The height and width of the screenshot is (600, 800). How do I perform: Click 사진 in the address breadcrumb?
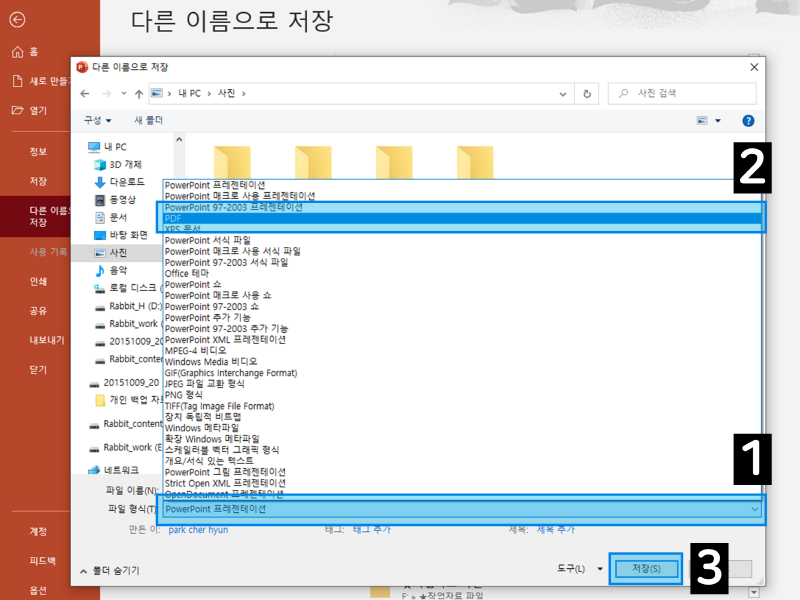click(227, 93)
